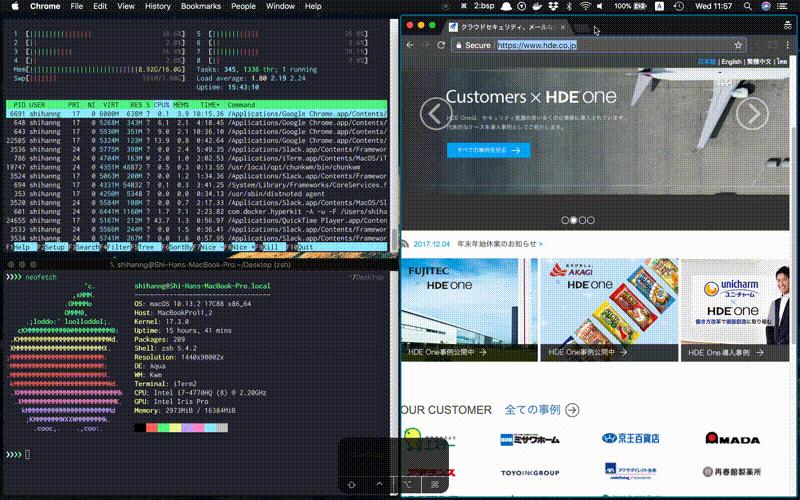Open Dropbox menu bar icon
This screenshot has width=800, height=500.
(553, 6)
